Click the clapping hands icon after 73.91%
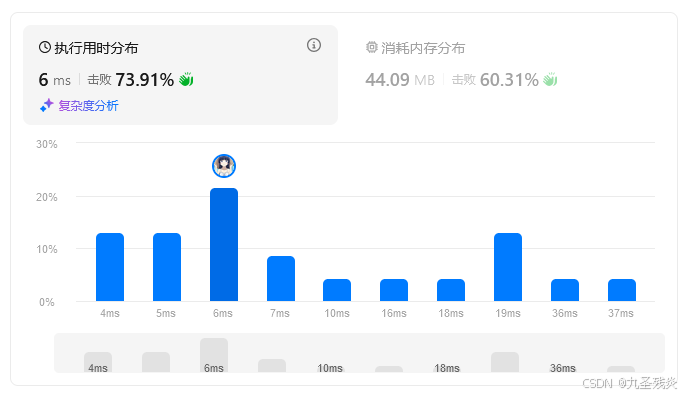The width and height of the screenshot is (686, 397). (x=186, y=79)
